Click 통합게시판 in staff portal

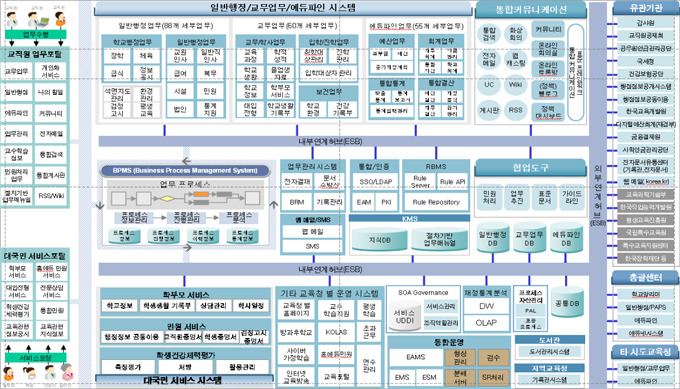pos(51,175)
